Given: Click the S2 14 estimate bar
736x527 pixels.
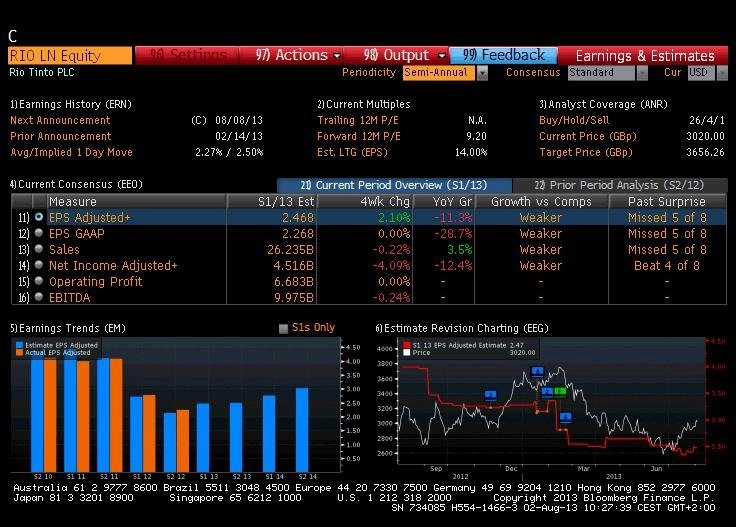Looking at the screenshot, I should pos(302,429).
